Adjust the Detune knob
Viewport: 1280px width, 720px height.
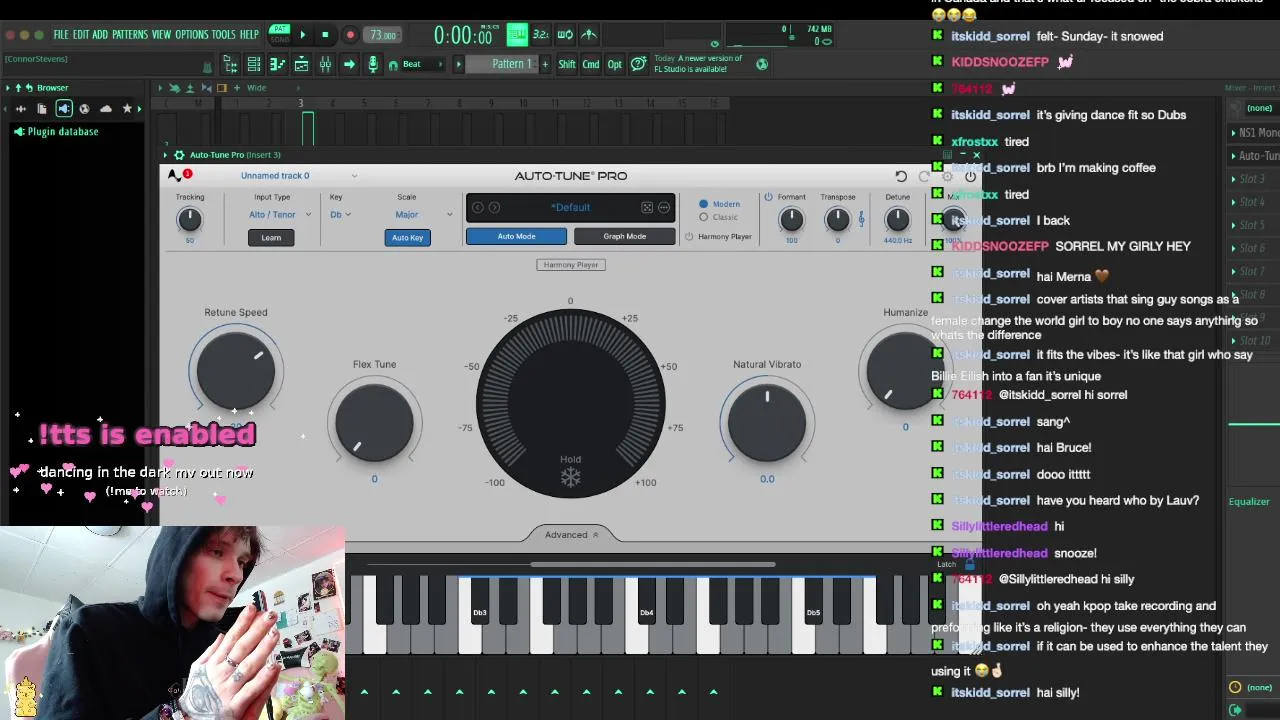(x=897, y=219)
